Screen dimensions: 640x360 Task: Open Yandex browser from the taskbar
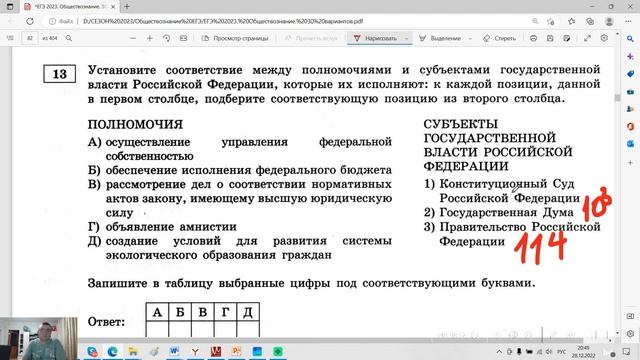(195, 351)
